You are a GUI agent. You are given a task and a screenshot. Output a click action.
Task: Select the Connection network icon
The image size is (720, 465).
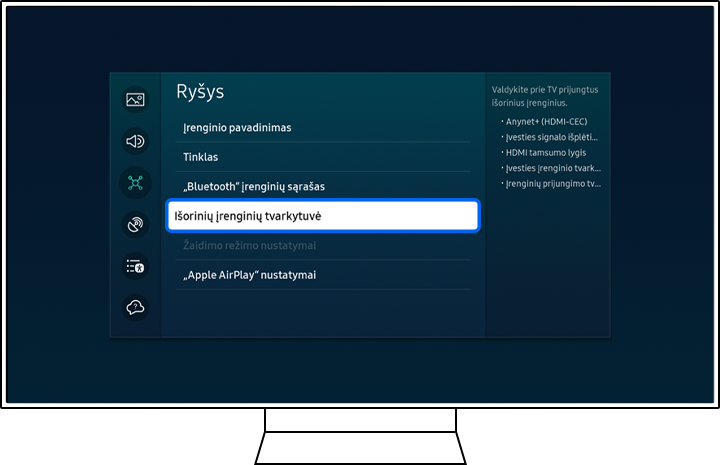point(135,182)
